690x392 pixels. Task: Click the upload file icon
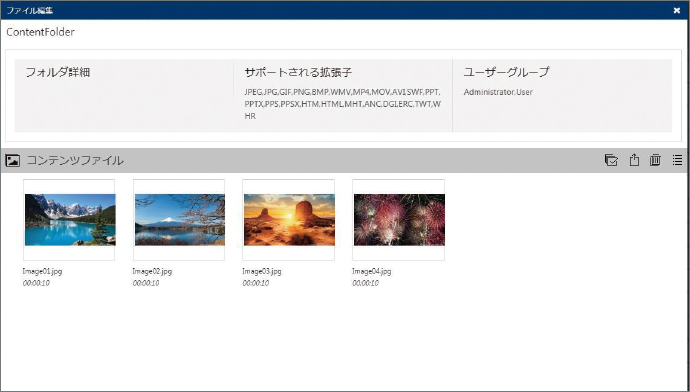coord(634,160)
